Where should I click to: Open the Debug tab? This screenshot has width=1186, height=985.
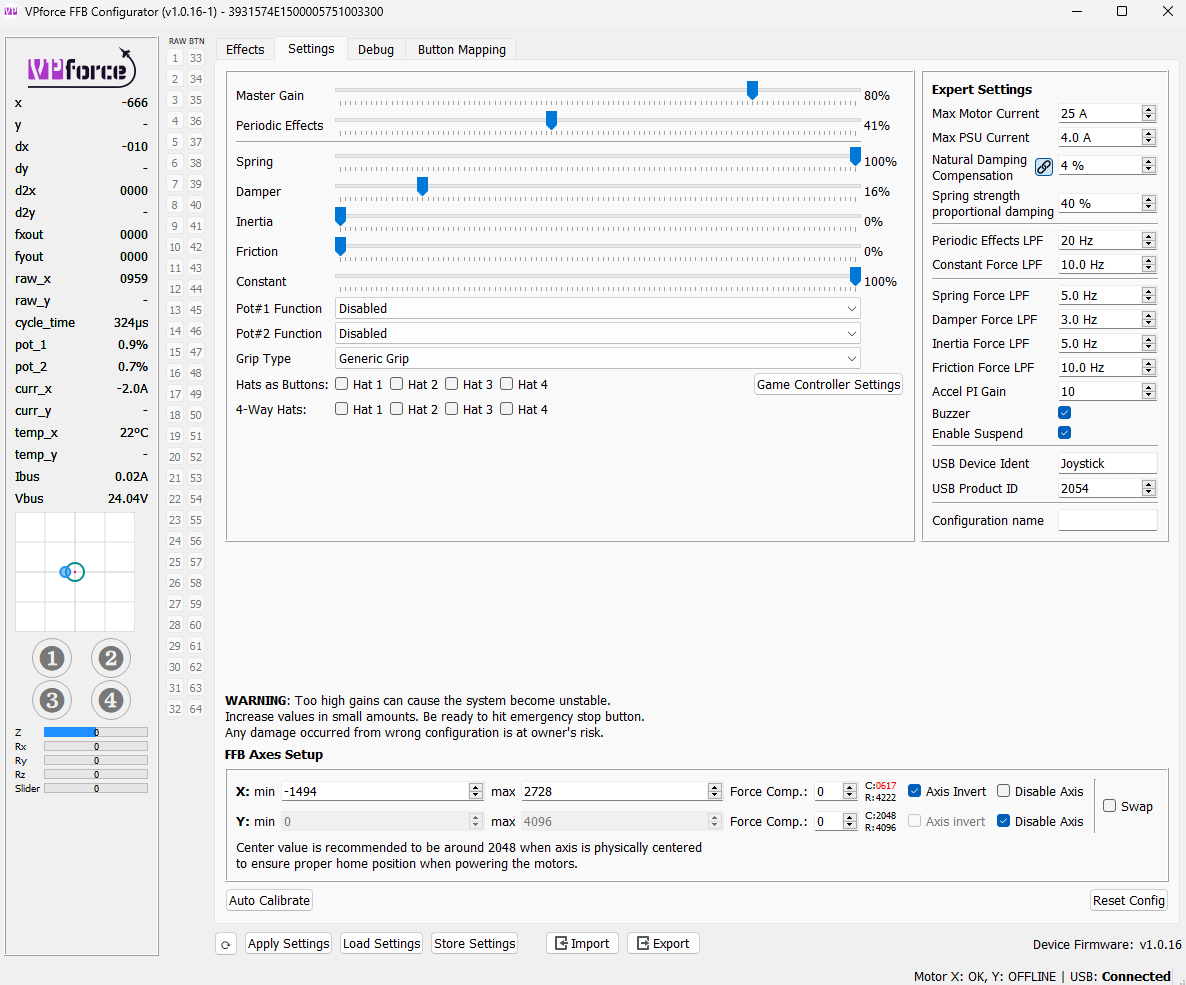376,49
